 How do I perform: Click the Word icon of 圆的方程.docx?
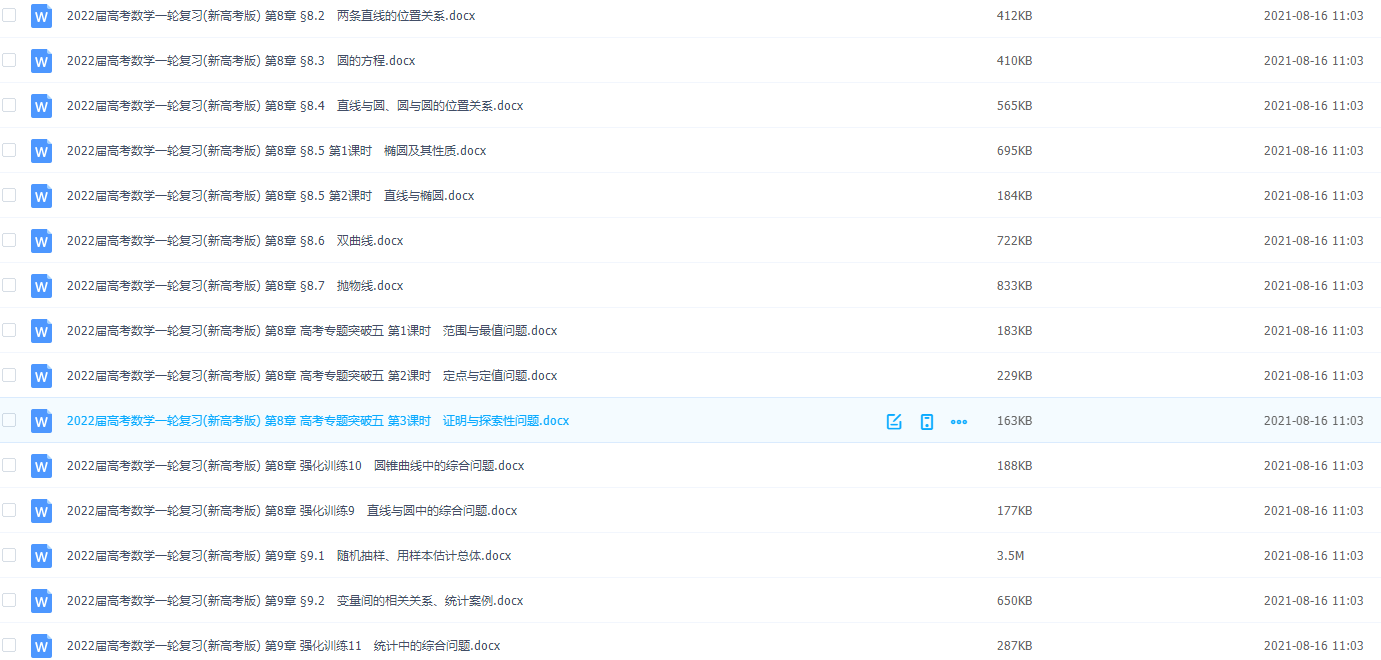(x=41, y=61)
